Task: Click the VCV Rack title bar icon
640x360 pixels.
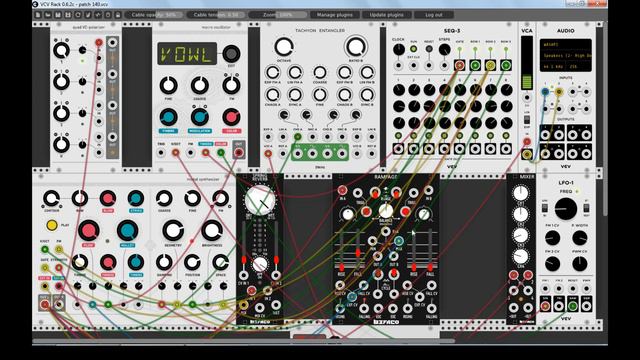Action: 35,4
